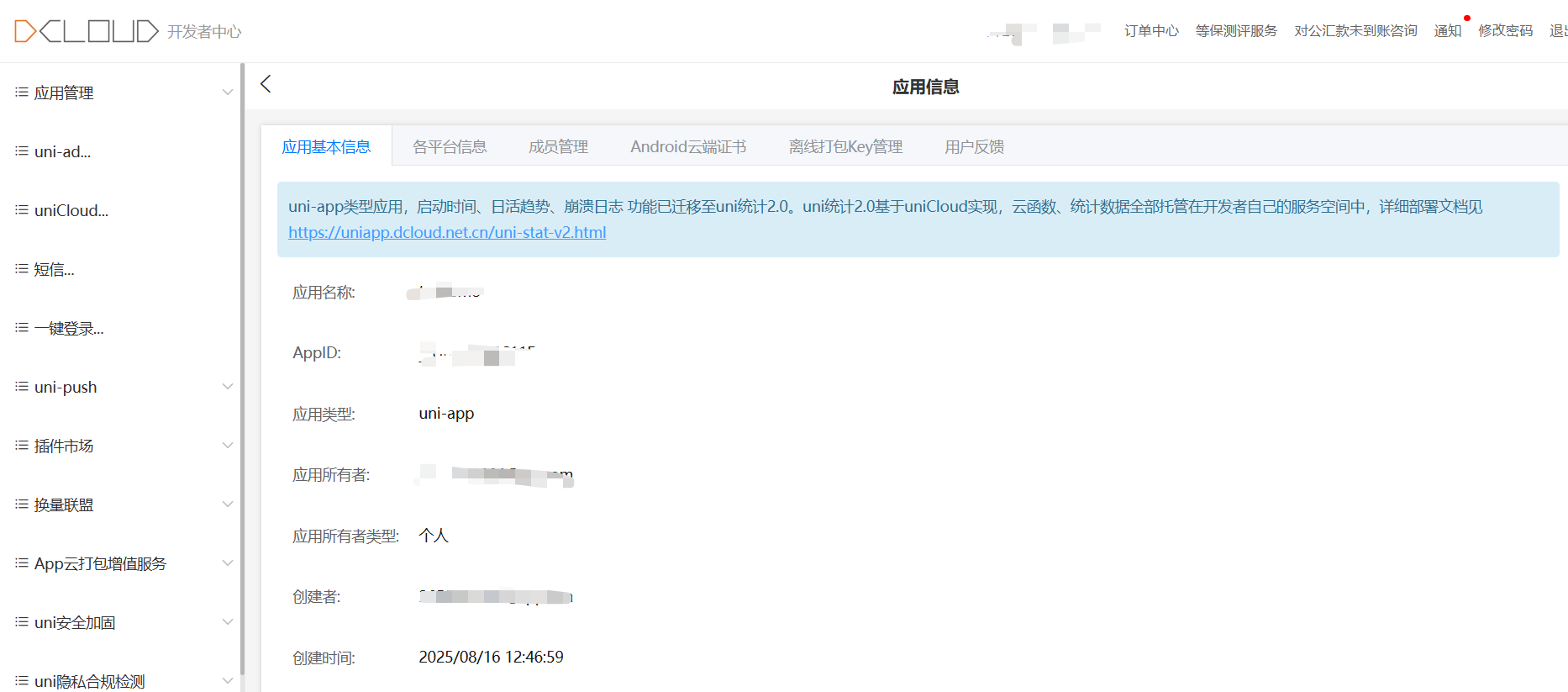Click the DCloud logo
This screenshot has width=1568, height=692.
point(87,31)
